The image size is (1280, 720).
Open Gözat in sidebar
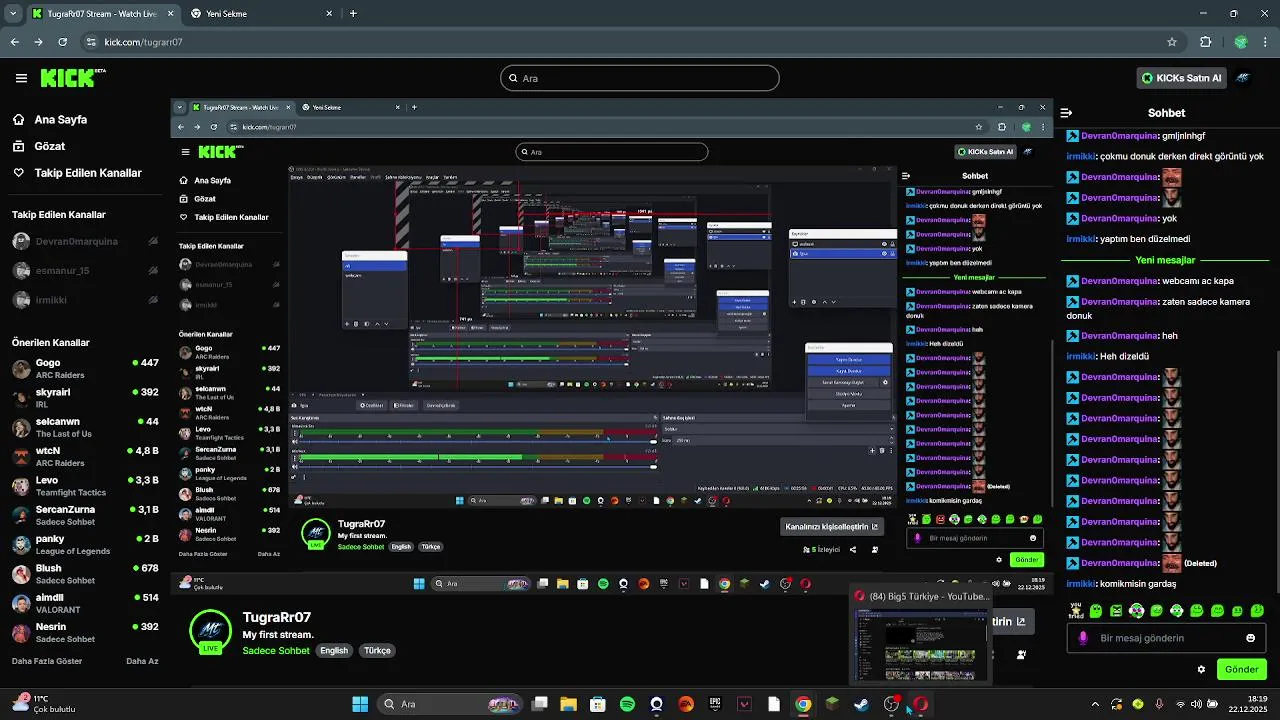[x=49, y=146]
